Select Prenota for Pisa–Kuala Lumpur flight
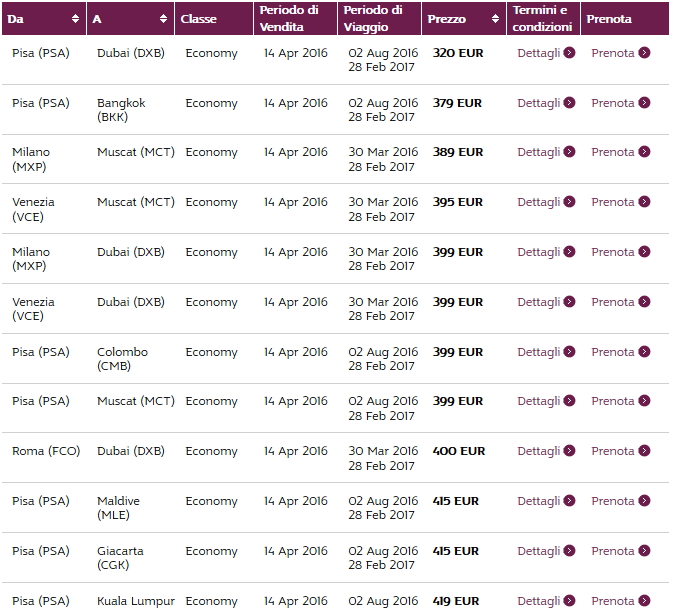The width and height of the screenshot is (687, 609). pos(612,600)
